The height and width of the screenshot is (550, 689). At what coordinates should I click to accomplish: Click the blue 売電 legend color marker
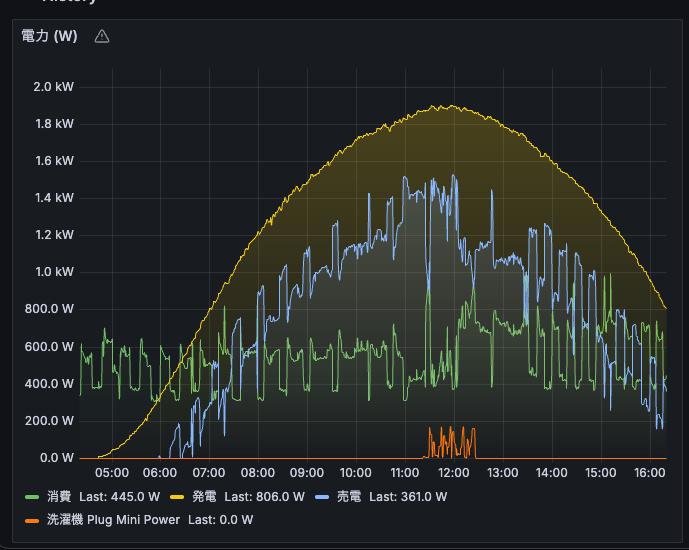coord(322,496)
